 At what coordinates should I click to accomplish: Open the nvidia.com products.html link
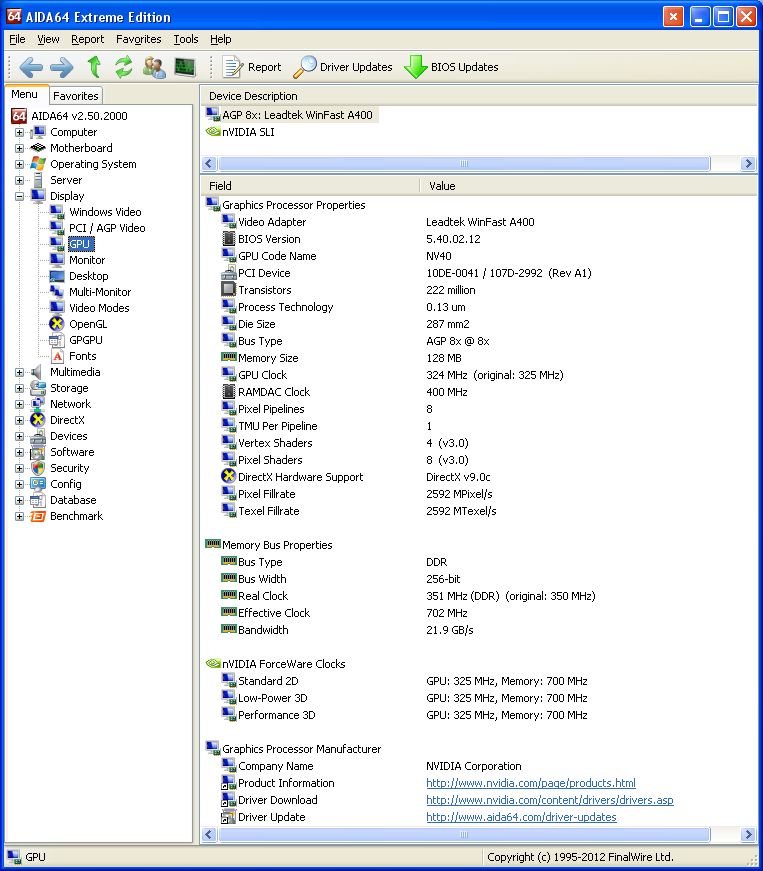[x=531, y=783]
